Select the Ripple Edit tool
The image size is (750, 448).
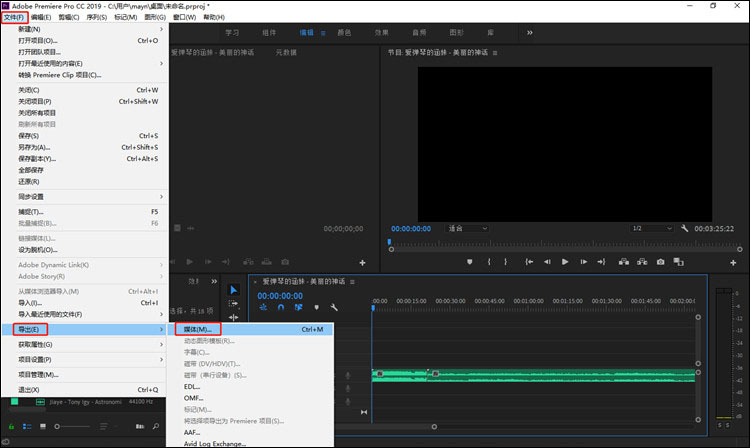pos(233,317)
